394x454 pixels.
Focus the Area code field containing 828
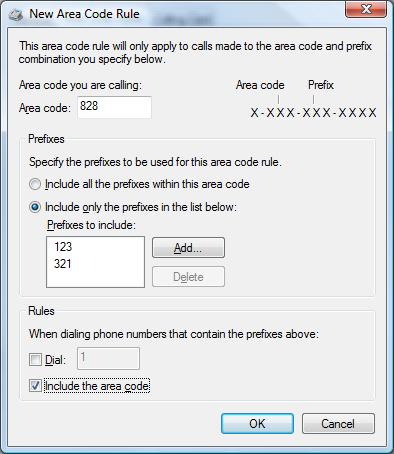(x=114, y=107)
